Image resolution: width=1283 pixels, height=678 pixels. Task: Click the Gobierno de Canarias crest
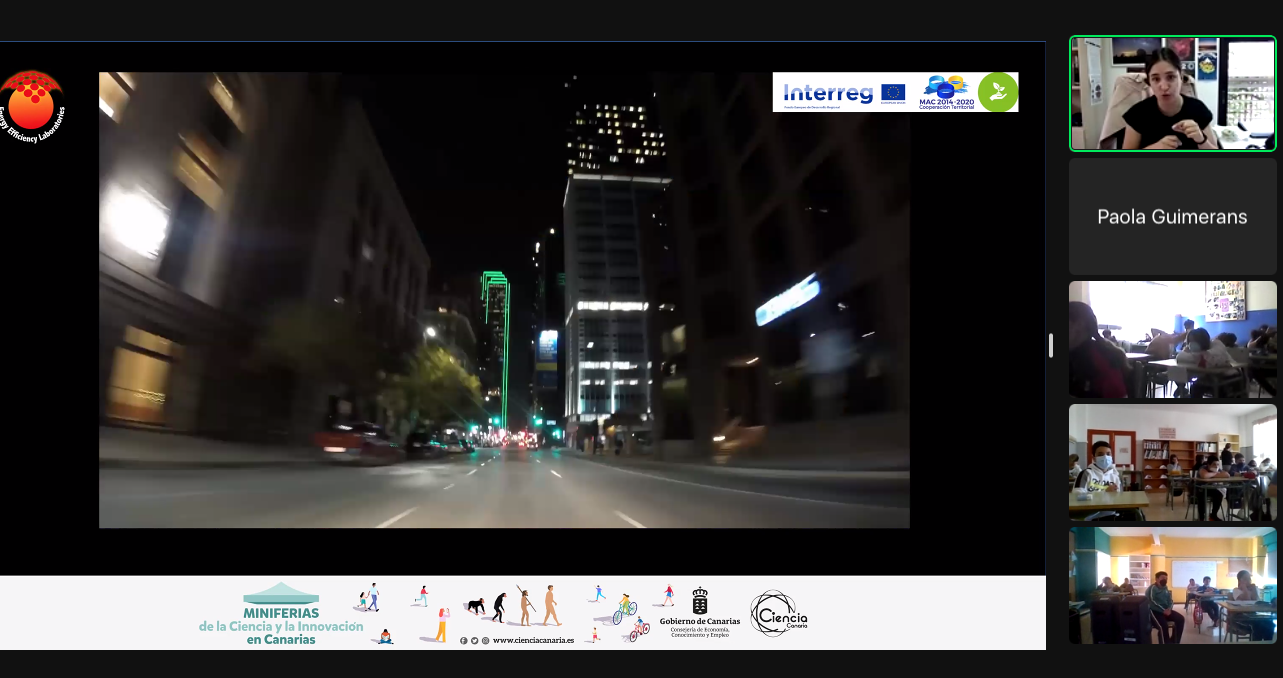[x=700, y=601]
